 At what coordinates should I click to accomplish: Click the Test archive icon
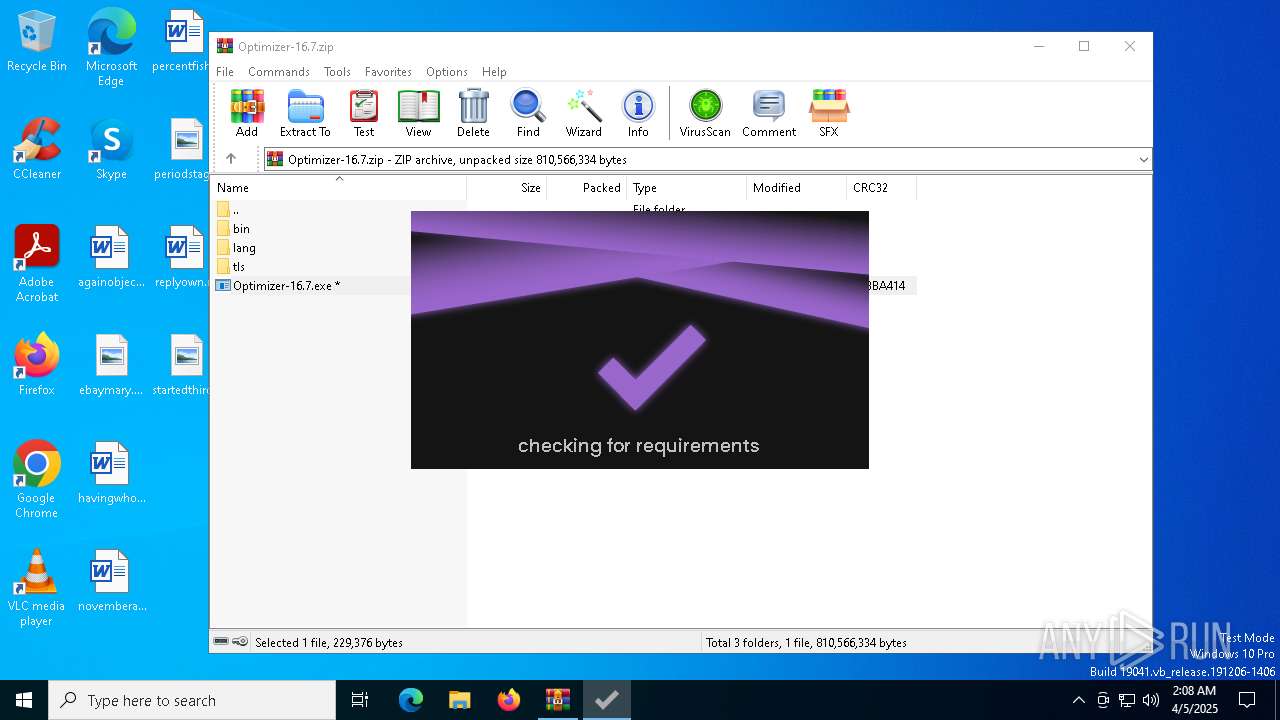click(364, 113)
